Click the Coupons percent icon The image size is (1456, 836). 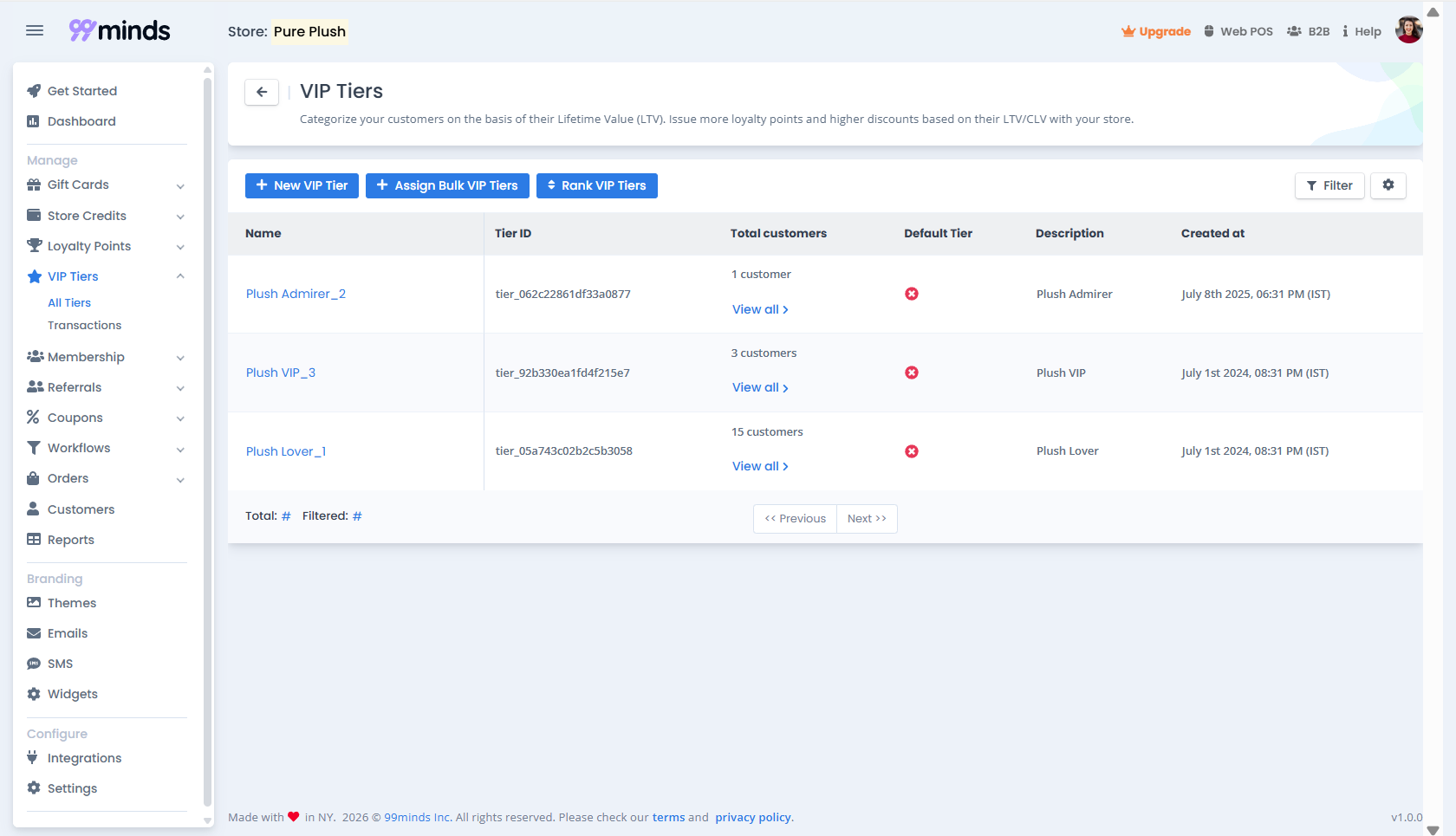pos(33,417)
